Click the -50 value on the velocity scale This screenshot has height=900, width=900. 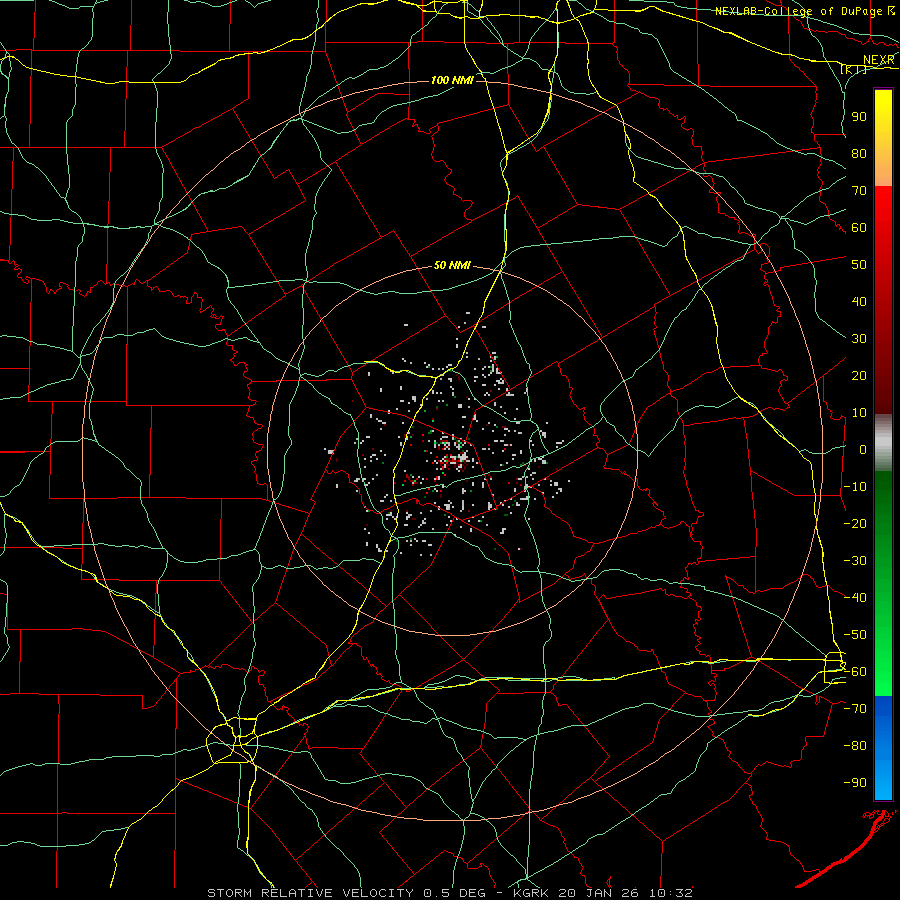click(x=855, y=635)
